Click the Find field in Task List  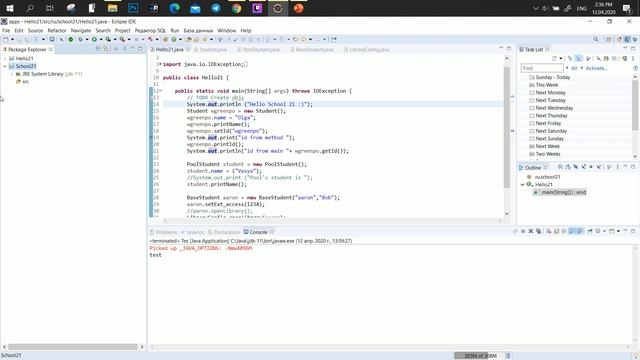[542, 68]
